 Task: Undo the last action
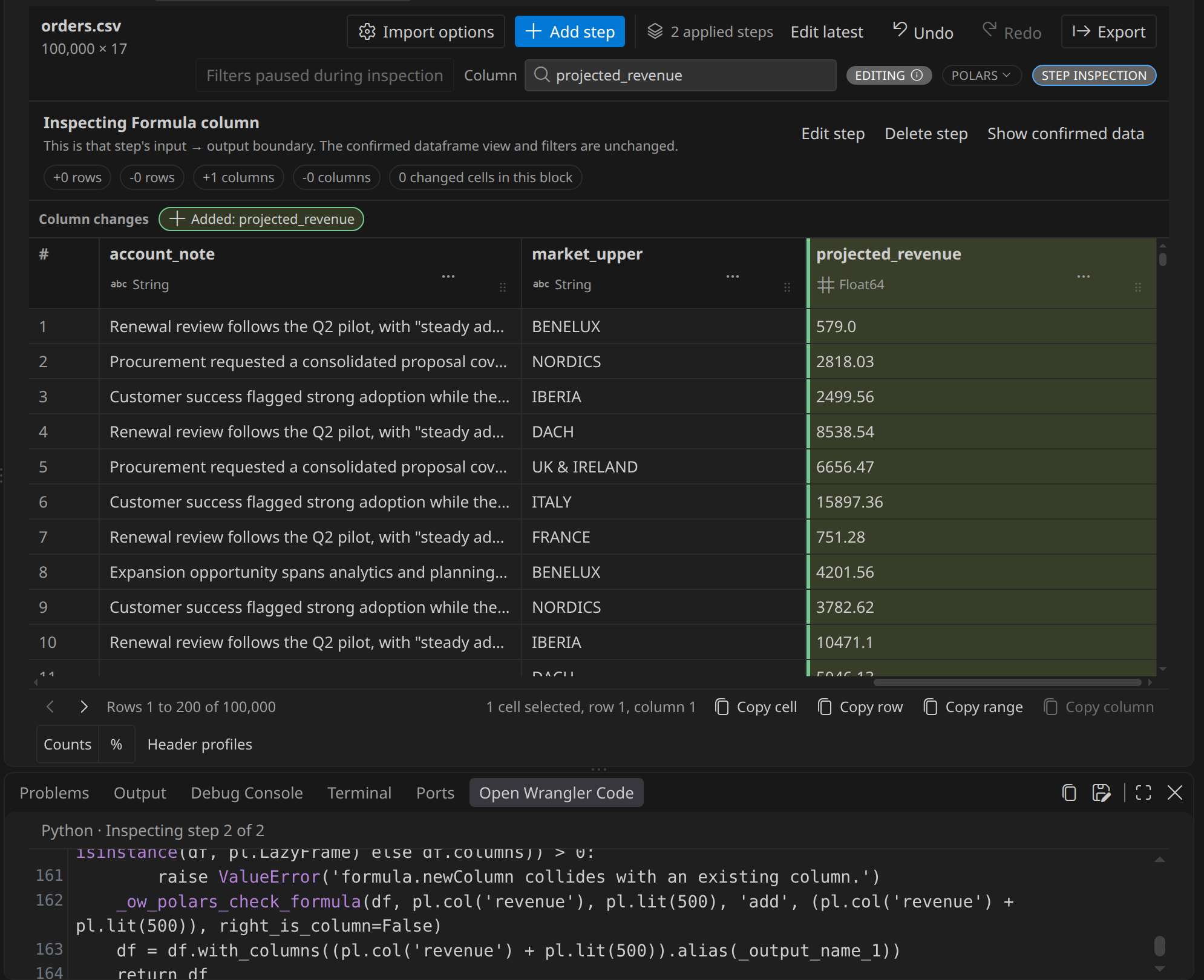click(923, 32)
